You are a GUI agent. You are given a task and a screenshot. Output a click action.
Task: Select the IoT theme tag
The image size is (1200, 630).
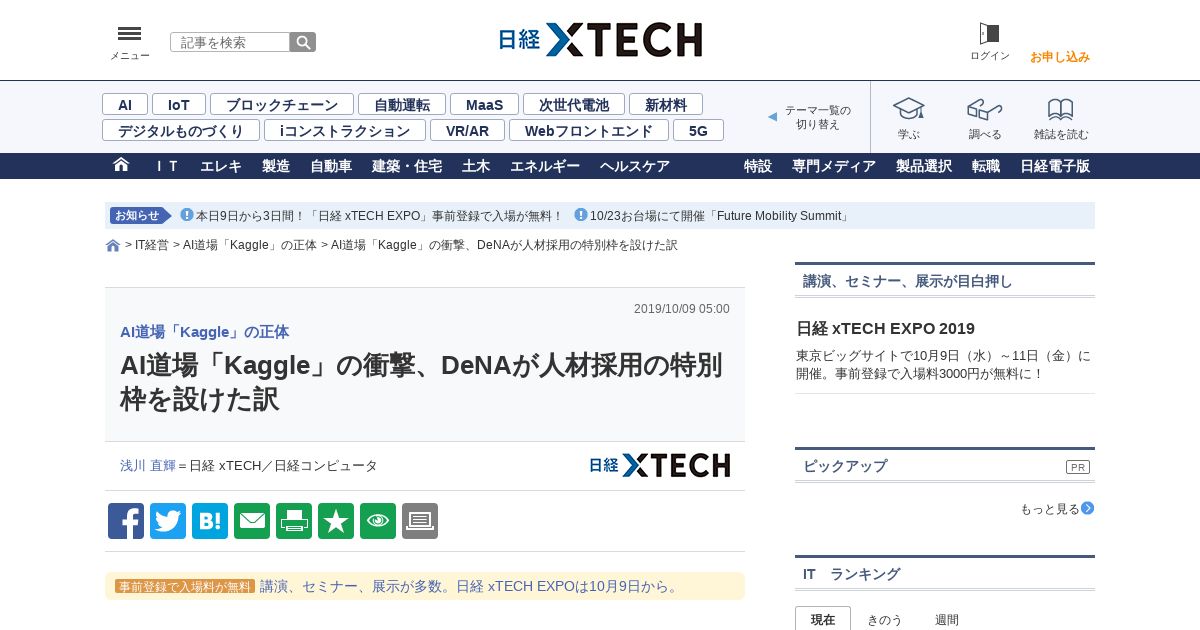(x=179, y=104)
